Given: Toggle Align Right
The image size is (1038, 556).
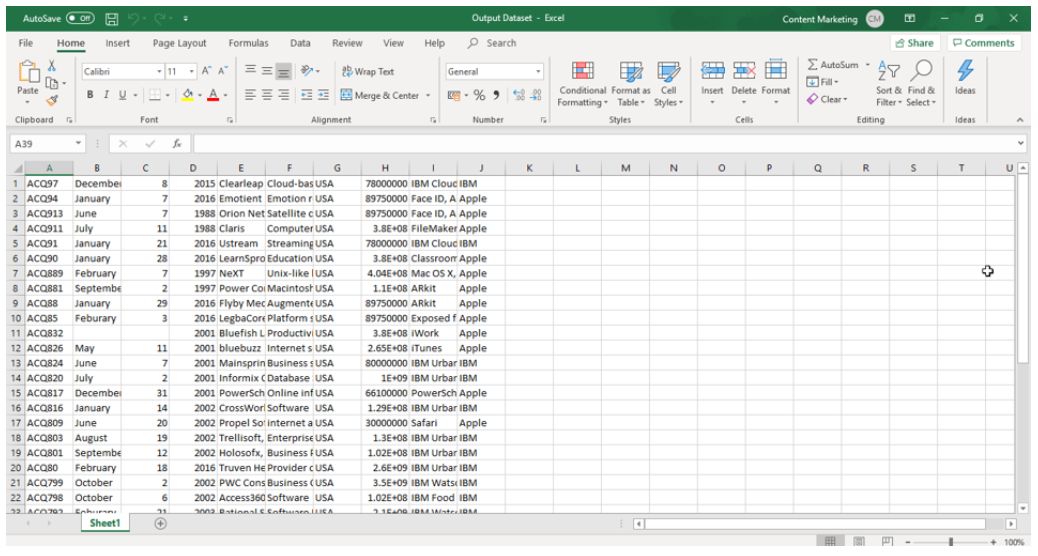Looking at the screenshot, I should tap(283, 95).
